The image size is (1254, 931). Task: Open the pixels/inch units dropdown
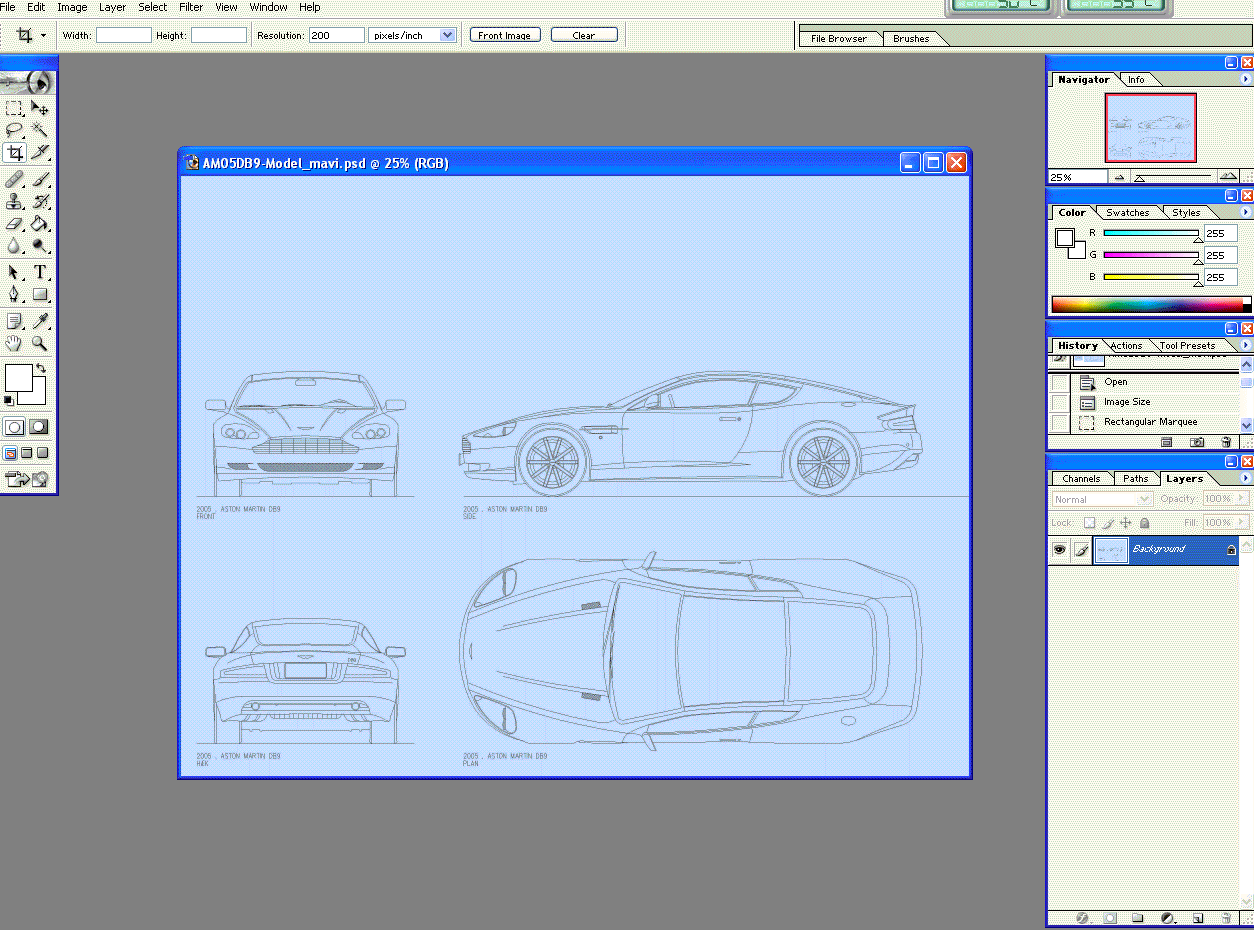447,35
